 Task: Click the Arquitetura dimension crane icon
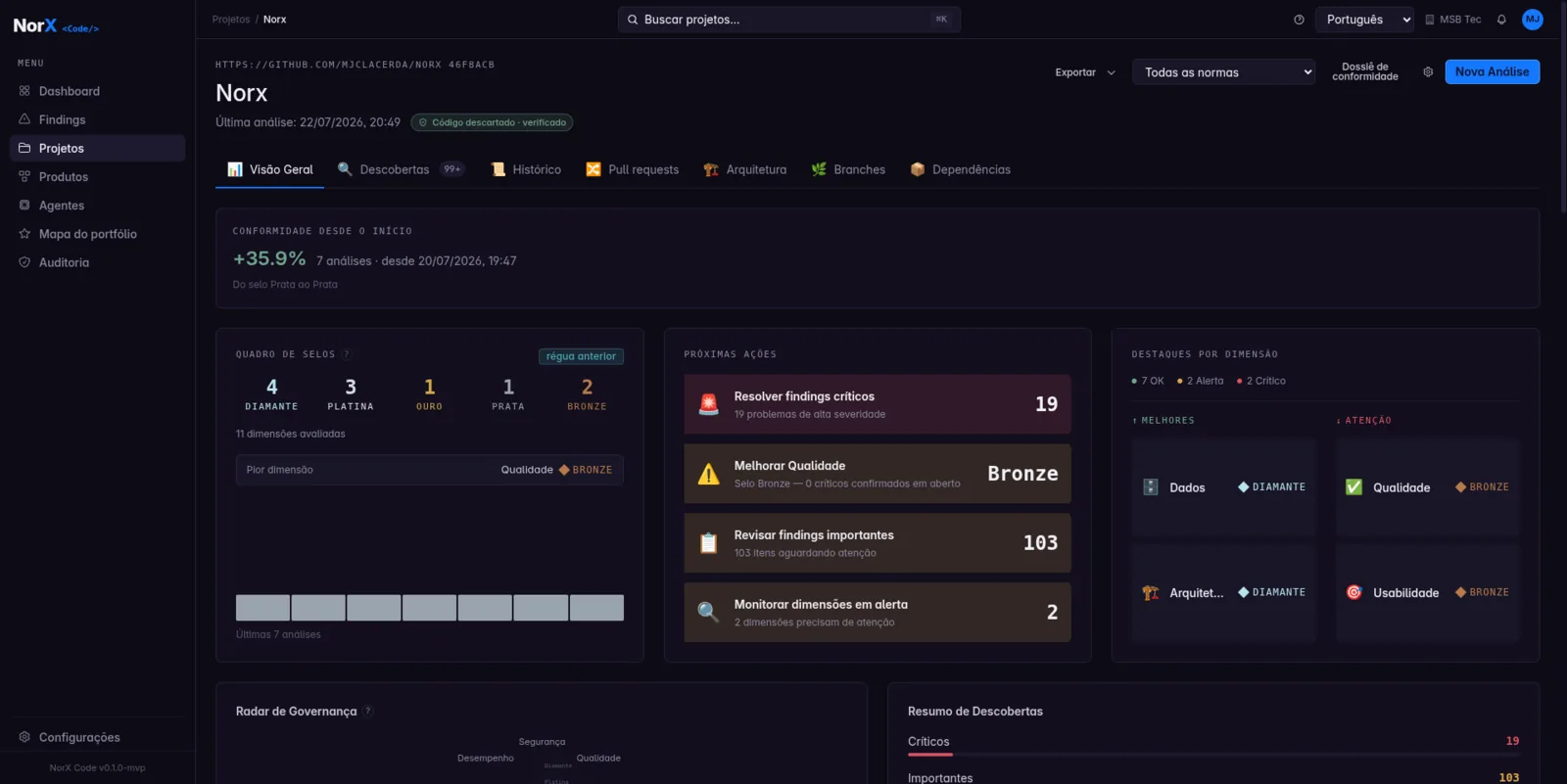[1151, 593]
